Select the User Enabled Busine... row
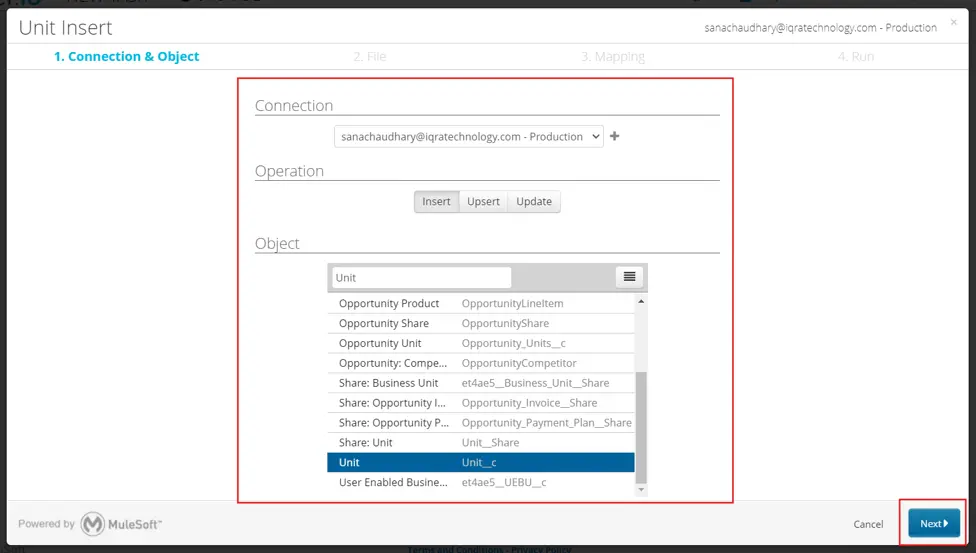The height and width of the screenshot is (553, 976). 481,482
